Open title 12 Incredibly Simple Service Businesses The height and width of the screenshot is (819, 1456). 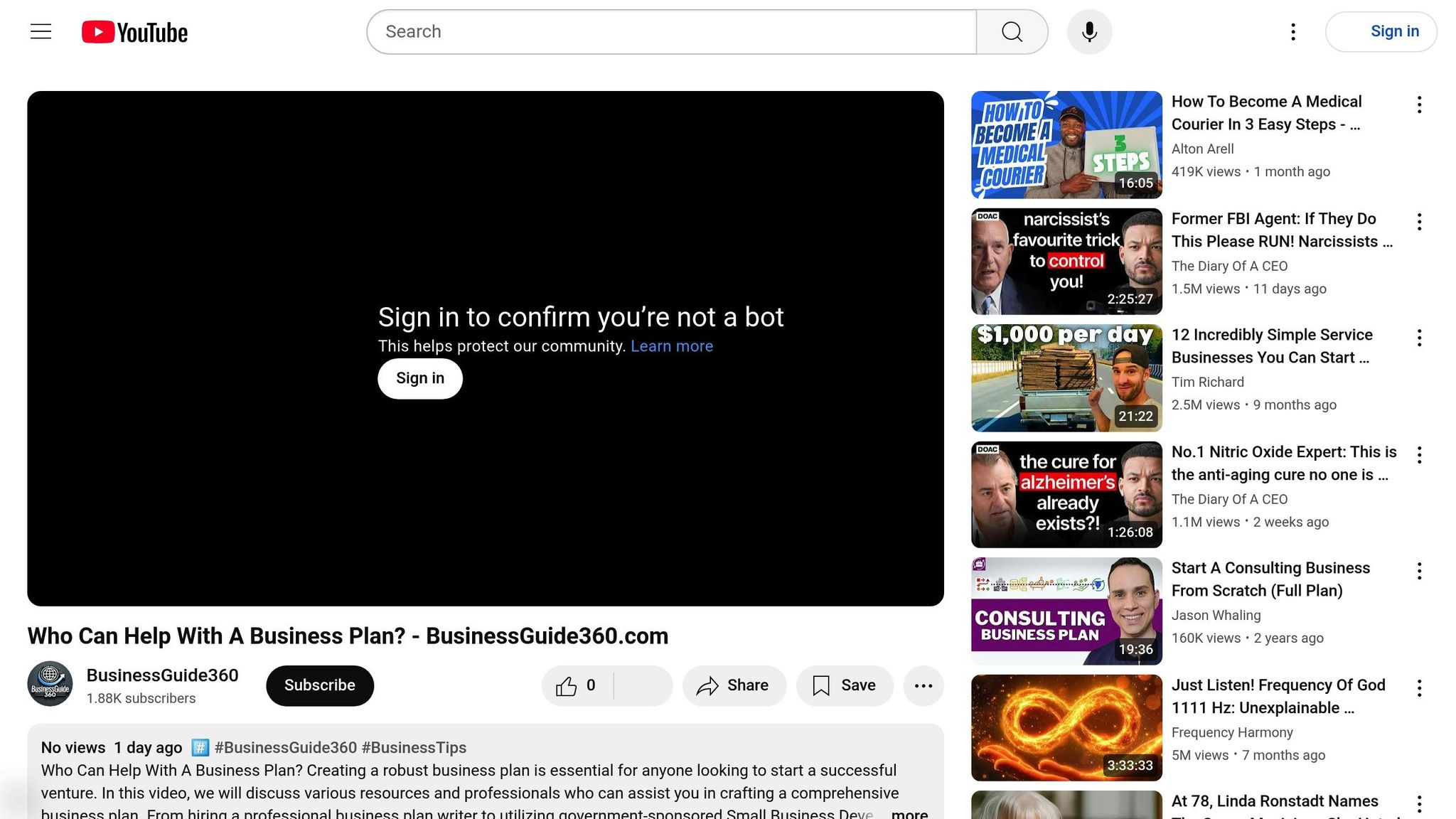1272,346
